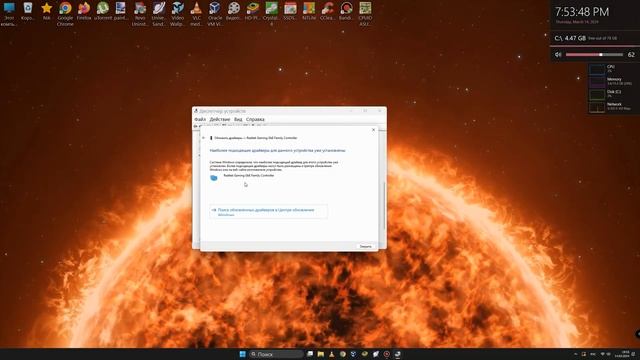Click the Device Manager vertical scrollbar
The width and height of the screenshot is (640, 360).
(x=384, y=206)
